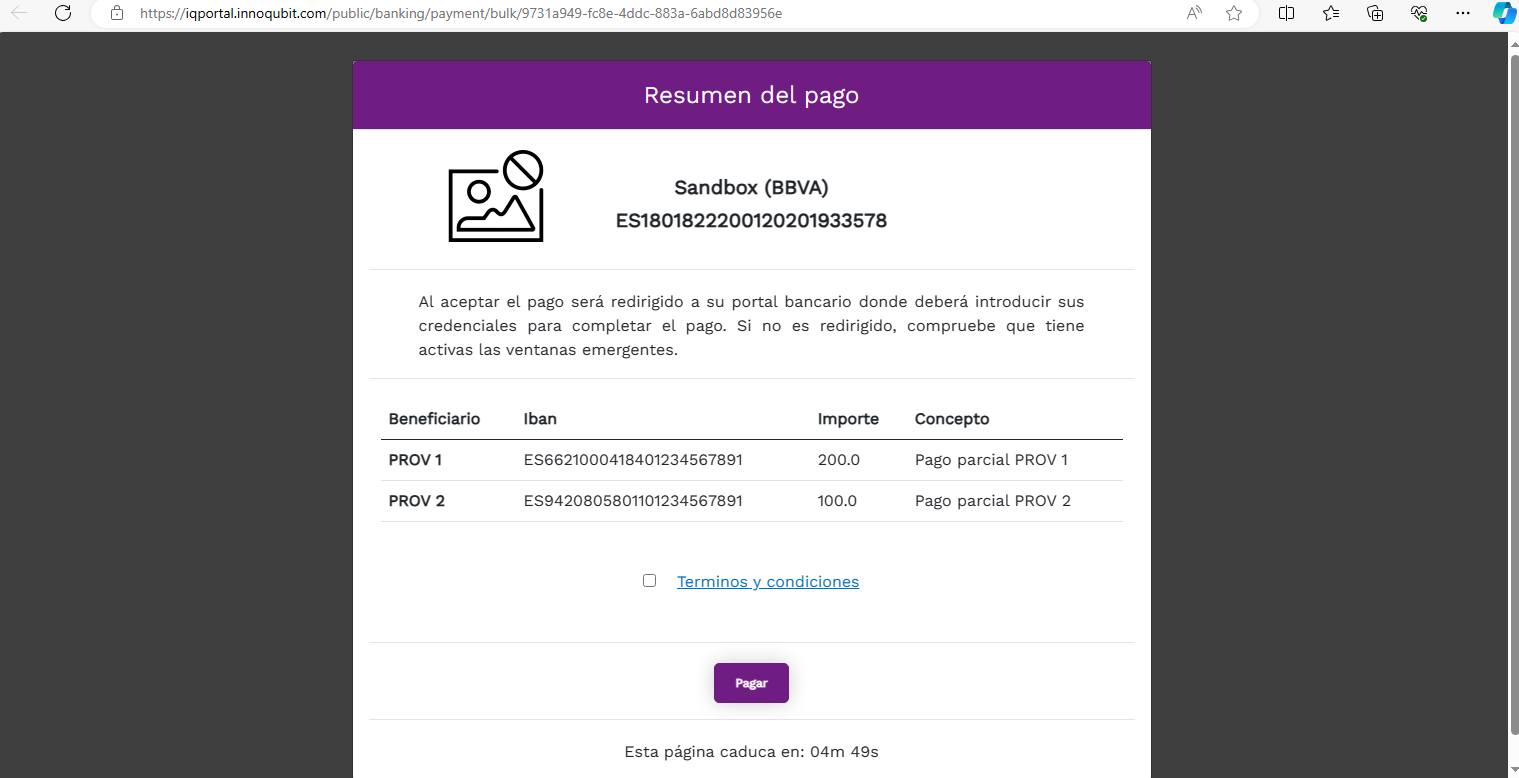Open the Terminos y condiciones link
The image size is (1519, 778).
tap(768, 581)
